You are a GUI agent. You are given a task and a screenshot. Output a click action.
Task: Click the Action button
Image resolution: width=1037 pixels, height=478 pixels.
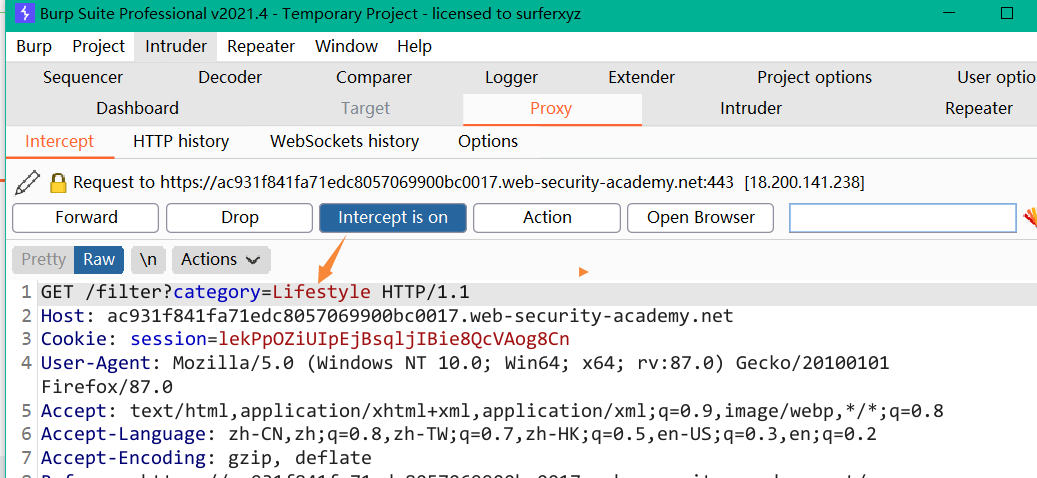[547, 218]
